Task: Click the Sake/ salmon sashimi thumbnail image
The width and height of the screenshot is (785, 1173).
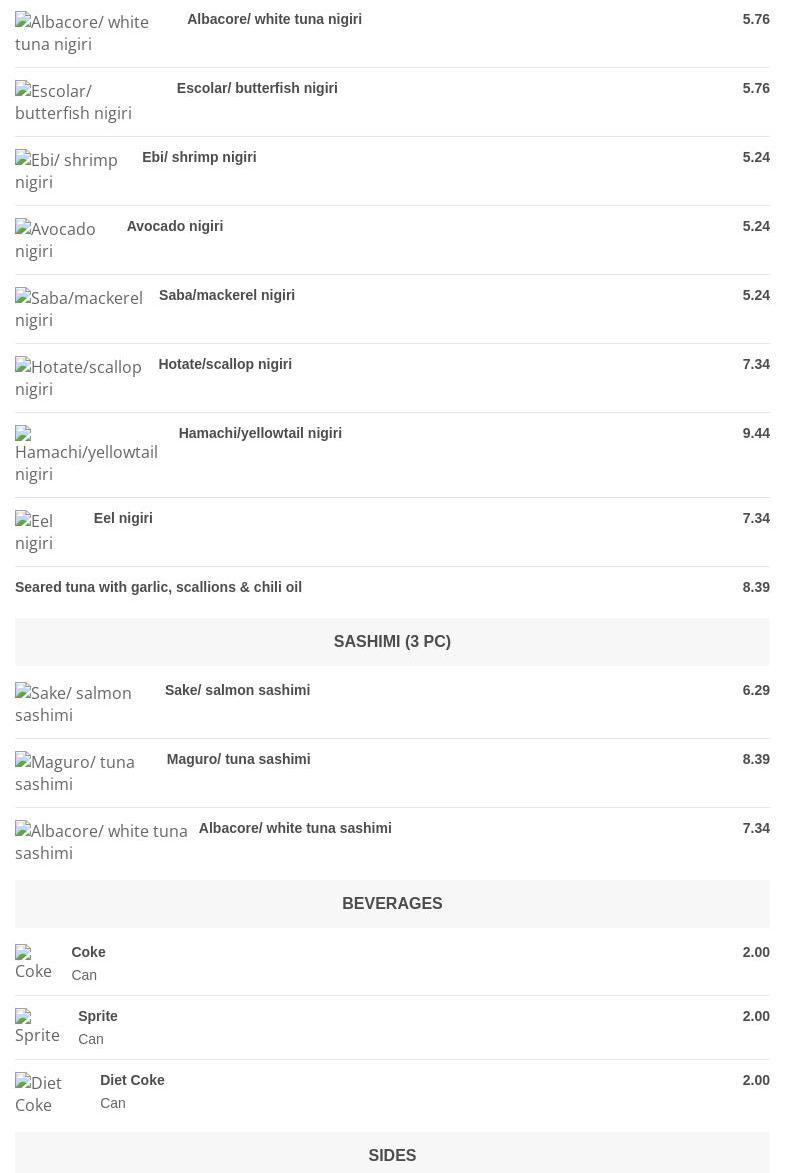Action: coord(73,703)
